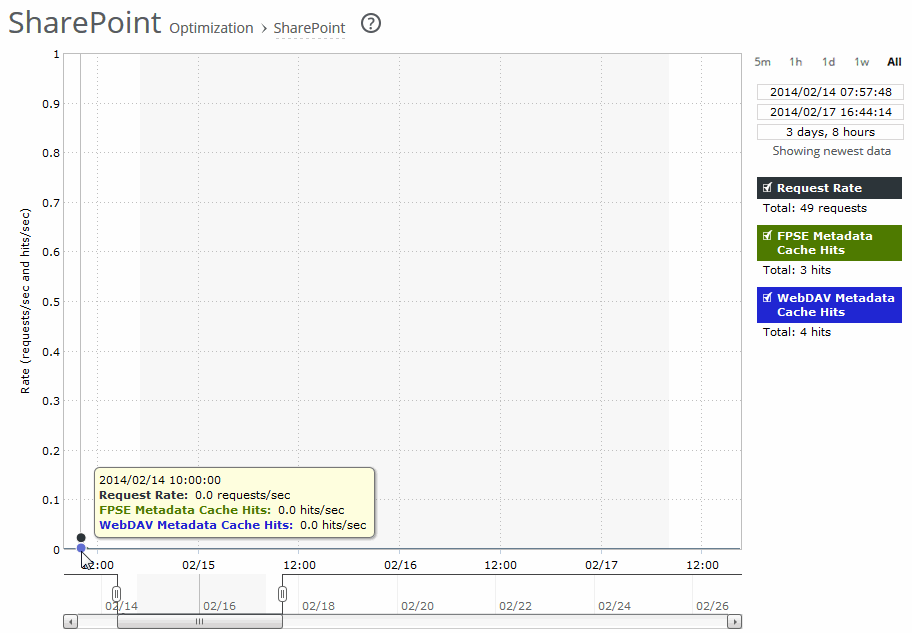The width and height of the screenshot is (912, 633).
Task: Click the tooltip timestamp 2014/02/14 10:00:00
Action: (160, 480)
